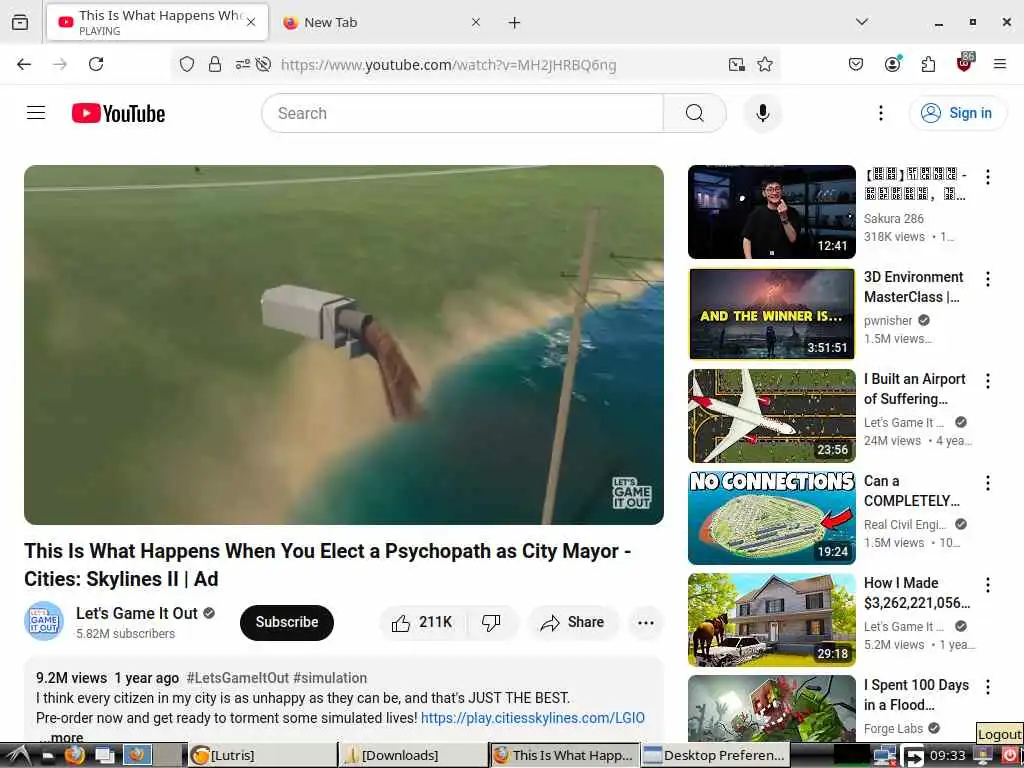The height and width of the screenshot is (768, 1024).
Task: Open the play.citiesskylines.com/LGIO link
Action: click(x=532, y=718)
